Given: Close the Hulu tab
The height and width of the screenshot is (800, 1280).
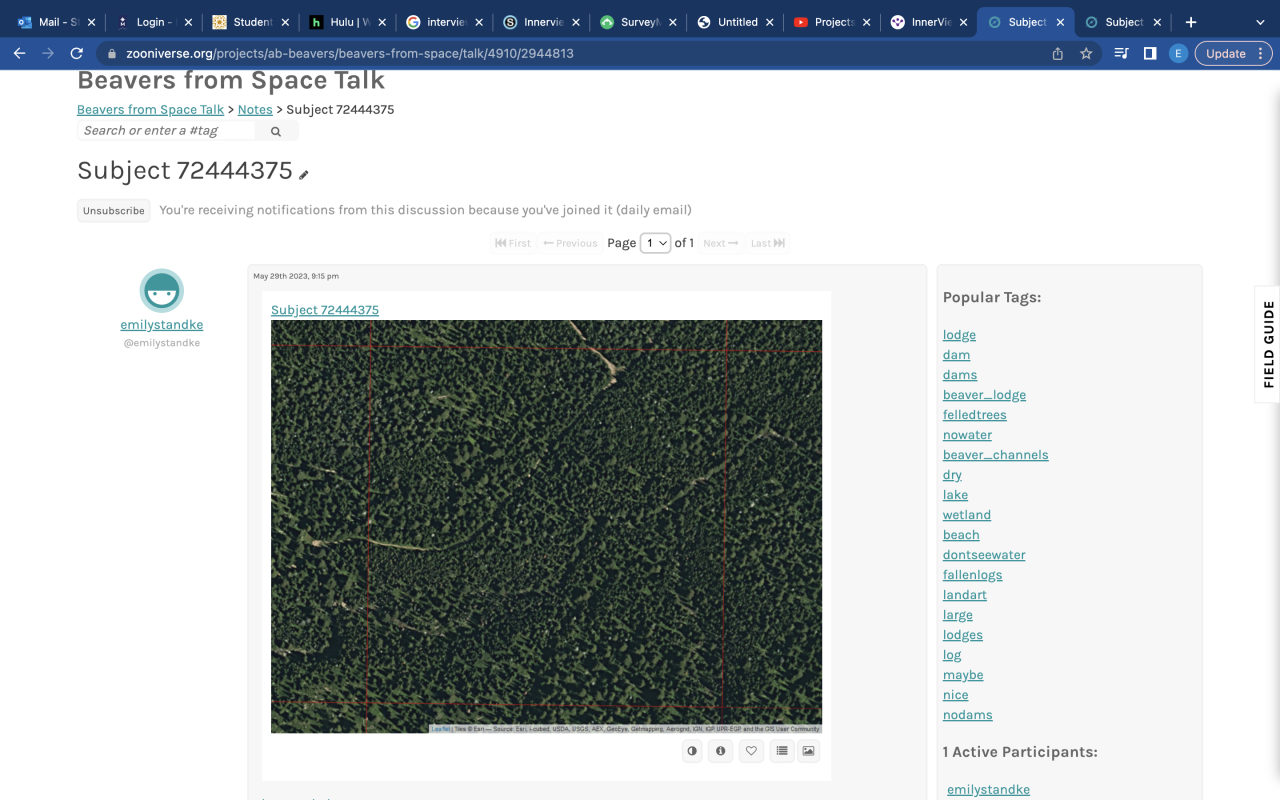Looking at the screenshot, I should point(382,22).
